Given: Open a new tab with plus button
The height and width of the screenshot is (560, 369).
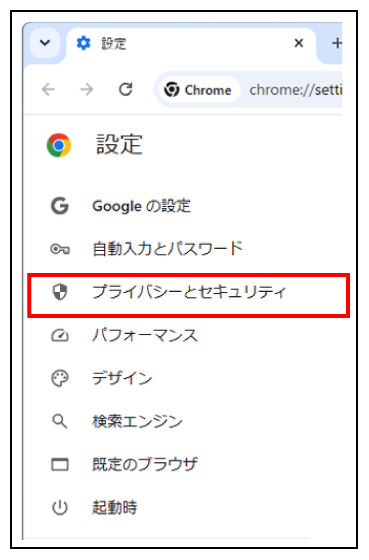Looking at the screenshot, I should tap(336, 43).
